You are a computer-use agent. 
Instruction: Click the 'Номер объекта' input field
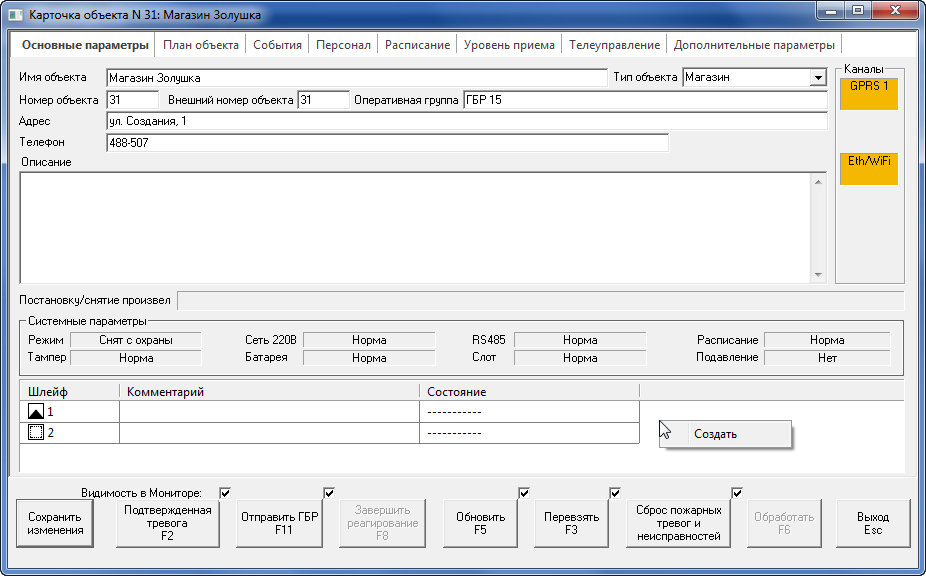(133, 100)
